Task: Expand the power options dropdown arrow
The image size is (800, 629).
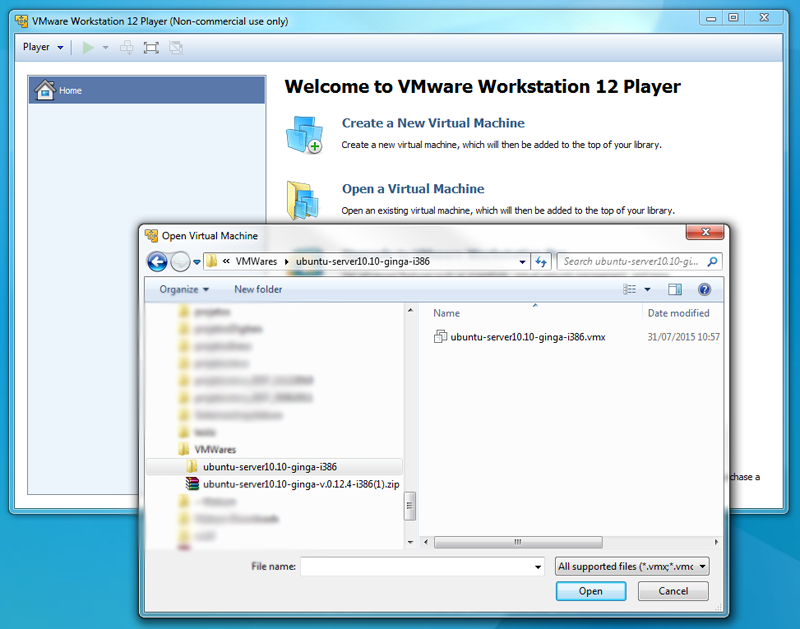Action: pos(106,47)
